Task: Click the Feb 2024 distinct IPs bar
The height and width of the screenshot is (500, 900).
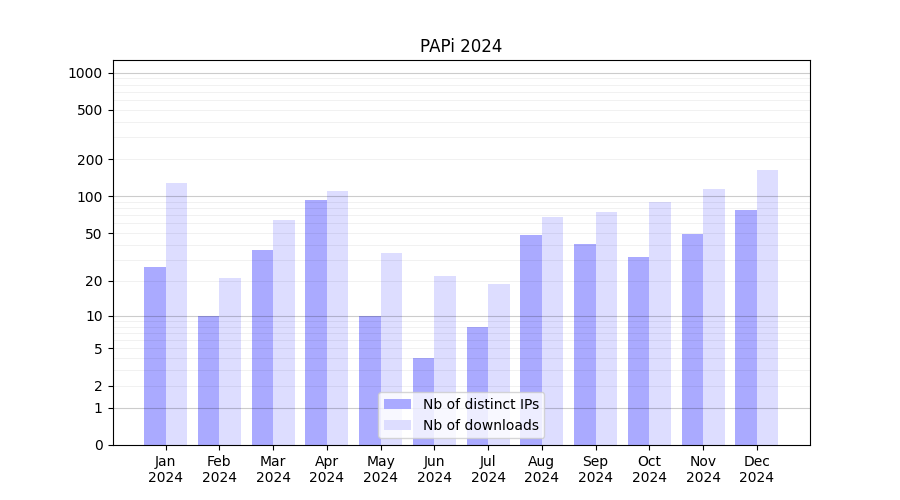Action: [x=208, y=380]
